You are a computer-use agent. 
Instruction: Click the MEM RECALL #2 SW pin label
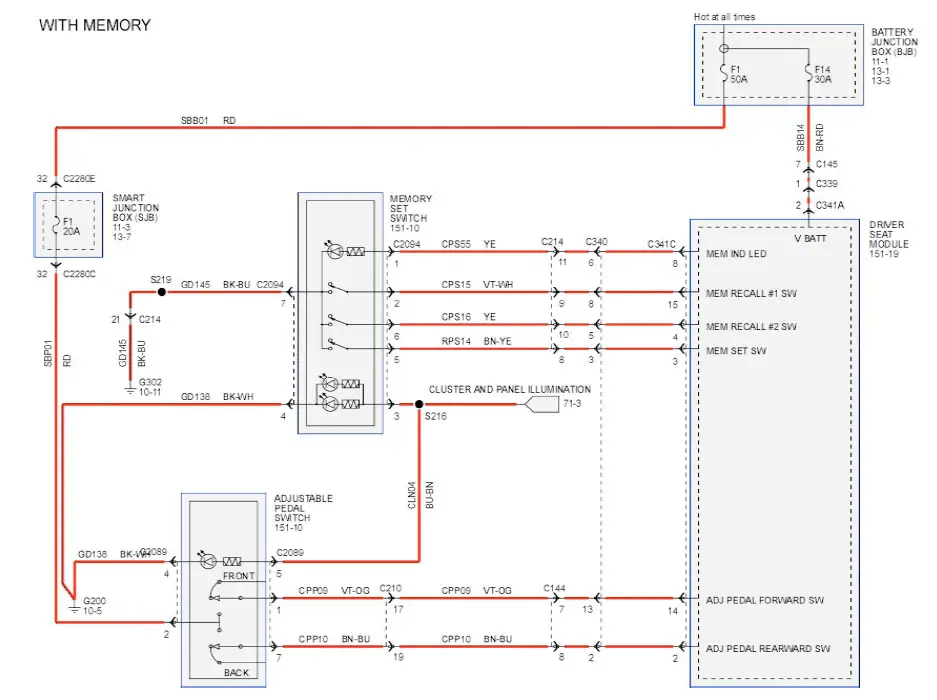pyautogui.click(x=751, y=326)
